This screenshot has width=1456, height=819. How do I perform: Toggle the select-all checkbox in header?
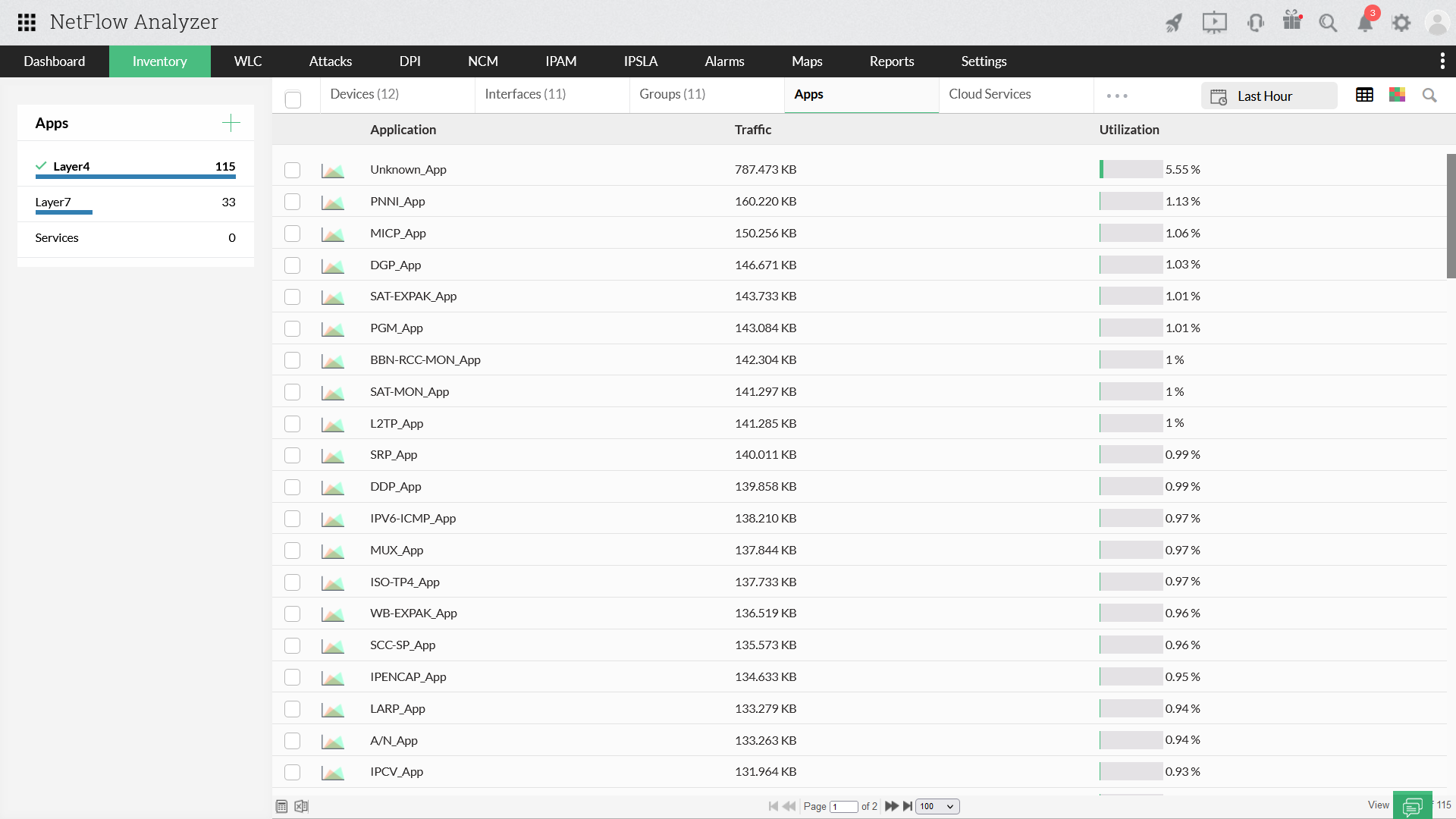coord(293,99)
